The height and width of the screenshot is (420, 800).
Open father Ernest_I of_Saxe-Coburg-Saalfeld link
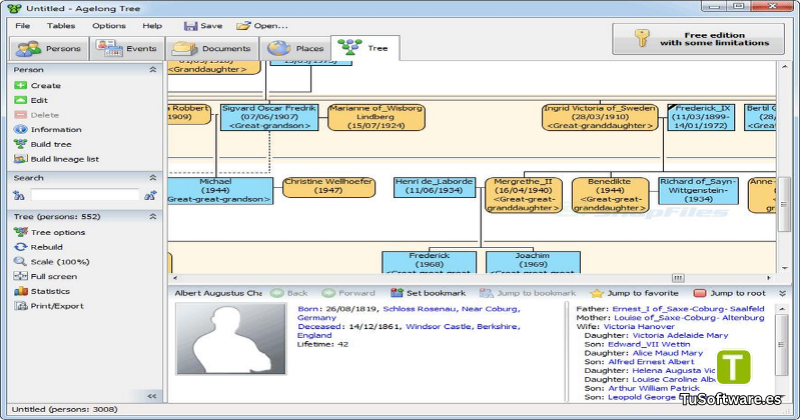point(688,309)
